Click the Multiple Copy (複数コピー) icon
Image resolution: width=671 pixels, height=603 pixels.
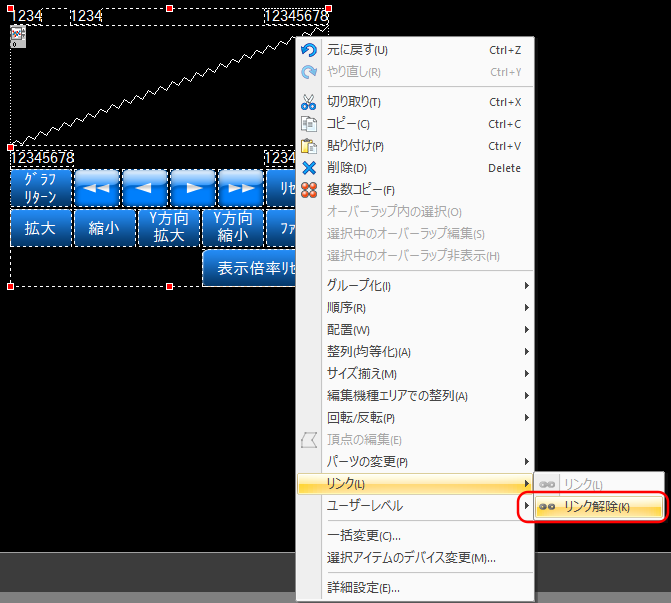click(309, 190)
